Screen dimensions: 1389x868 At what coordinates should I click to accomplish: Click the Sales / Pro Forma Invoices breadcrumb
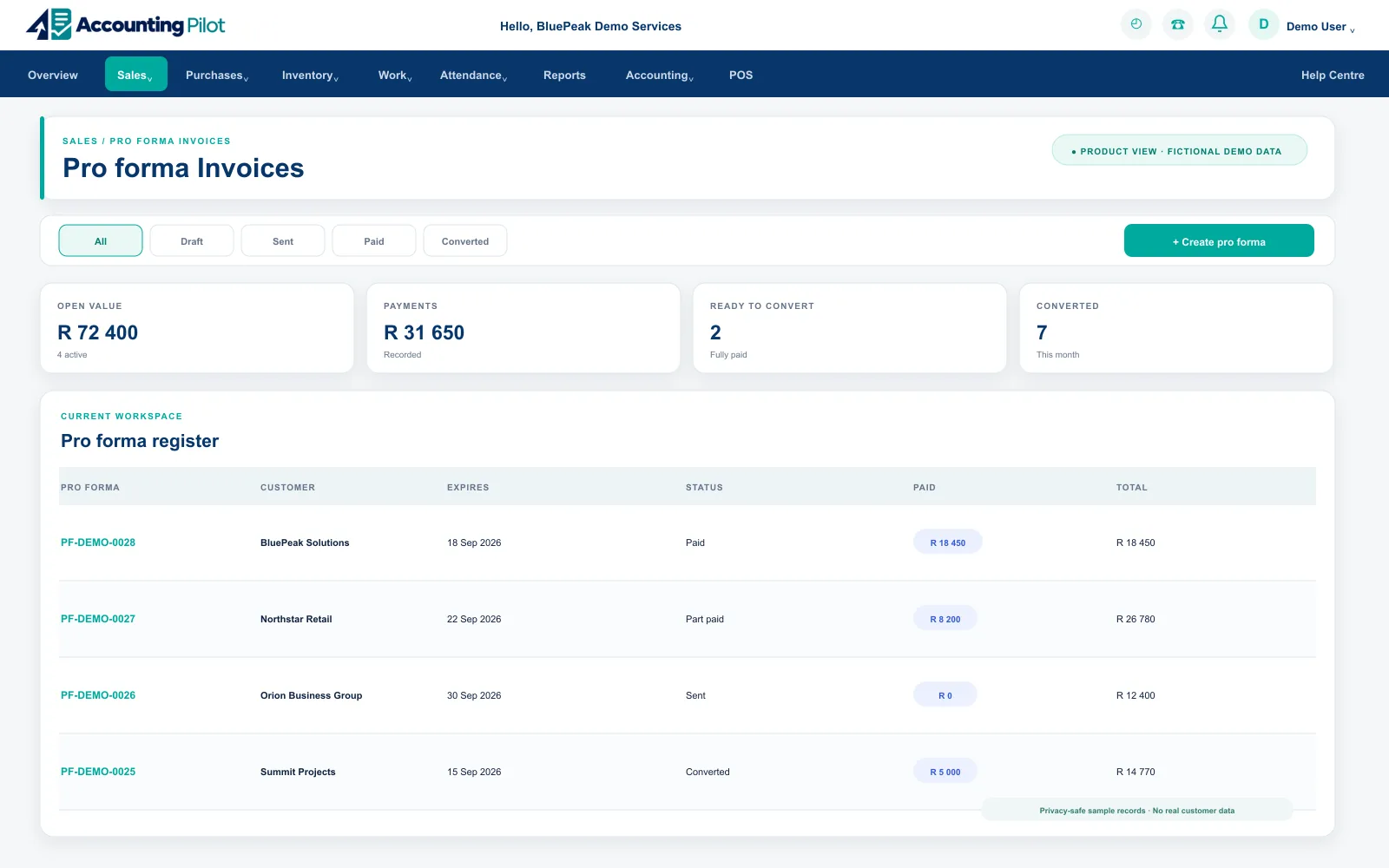coord(147,141)
